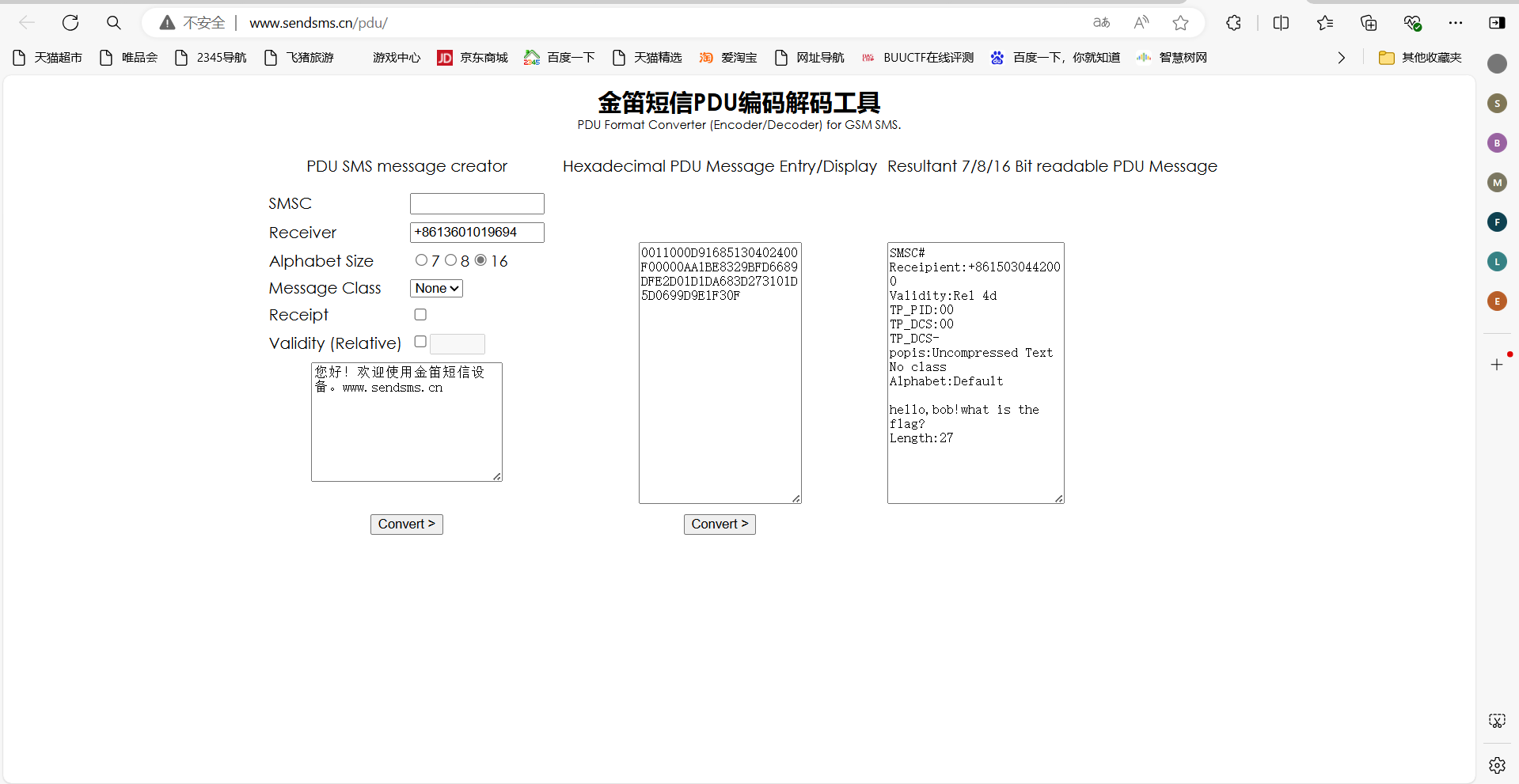This screenshot has height=784, width=1519.
Task: Open the extensions puzzle icon
Action: click(1233, 23)
